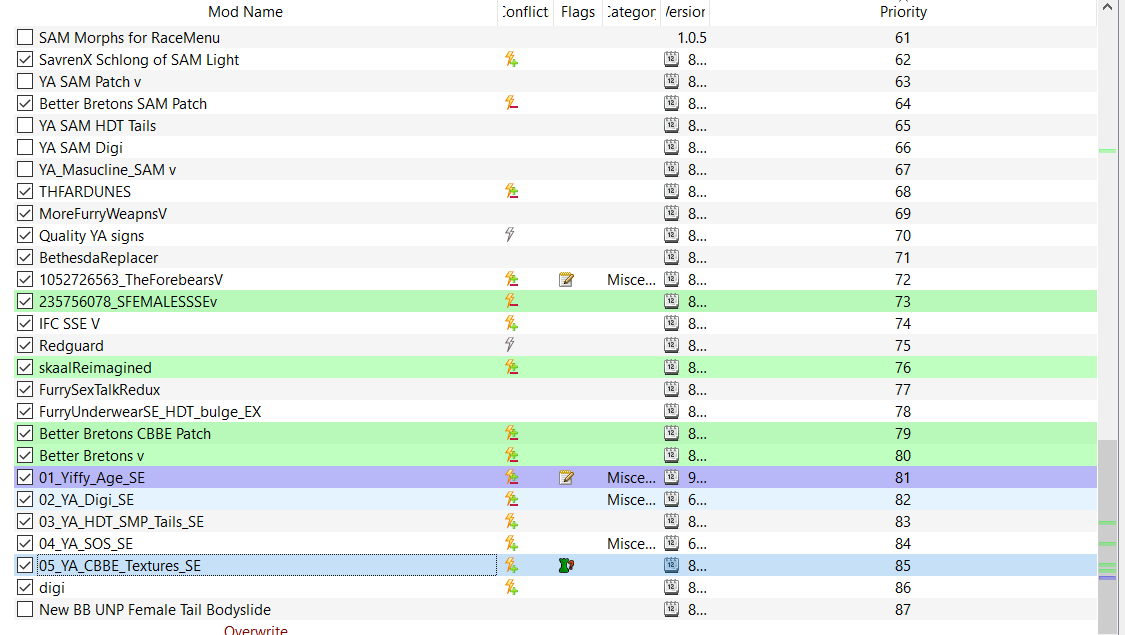Click green flag icon for 05_YA_CBBE_Textures_SE

[x=566, y=565]
